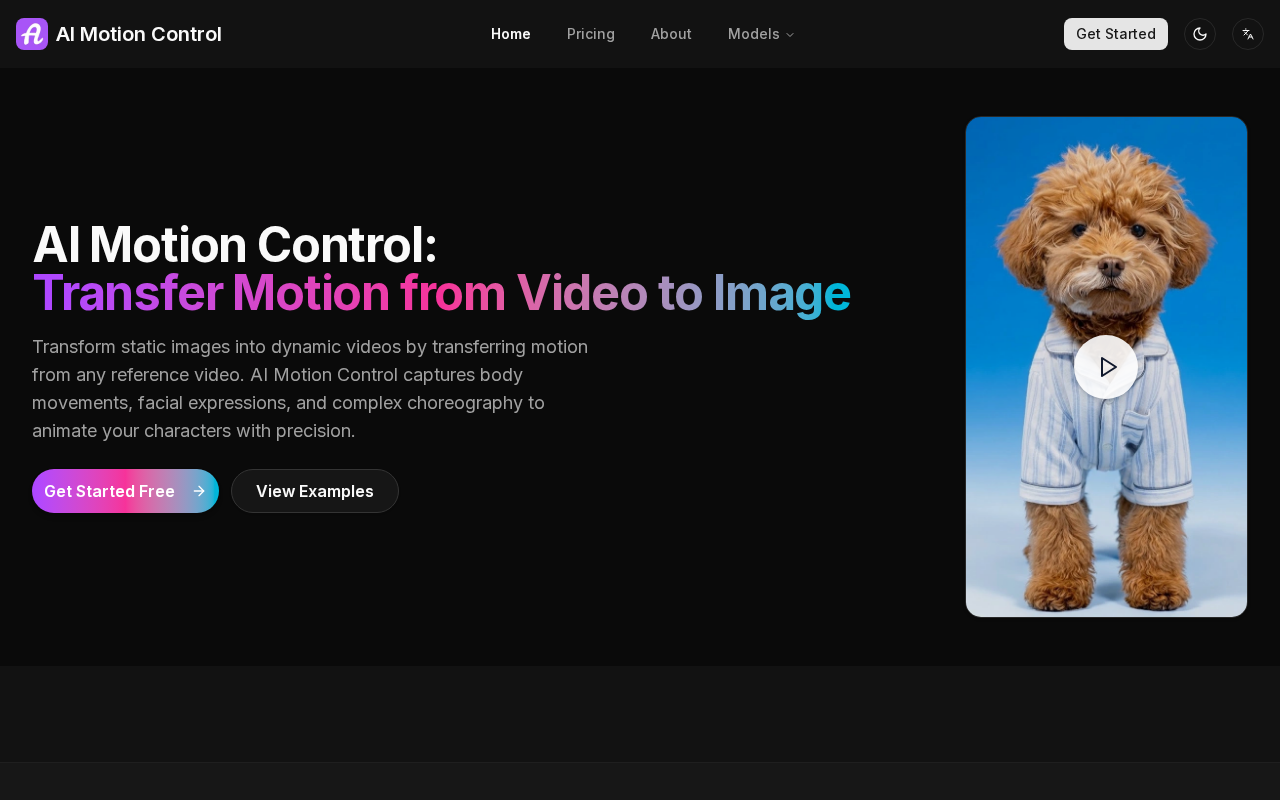Click the arrow icon in Get Started Free
1280x800 pixels.
[x=199, y=491]
